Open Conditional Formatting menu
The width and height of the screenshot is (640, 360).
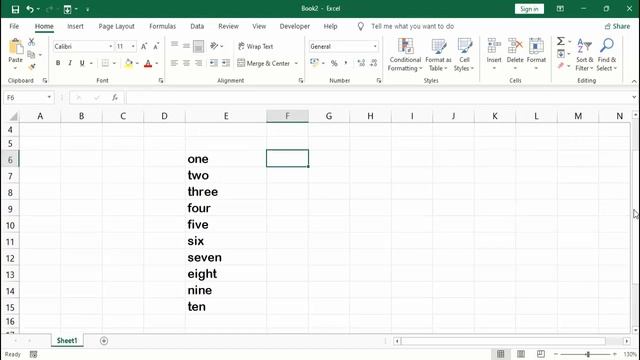pyautogui.click(x=405, y=55)
